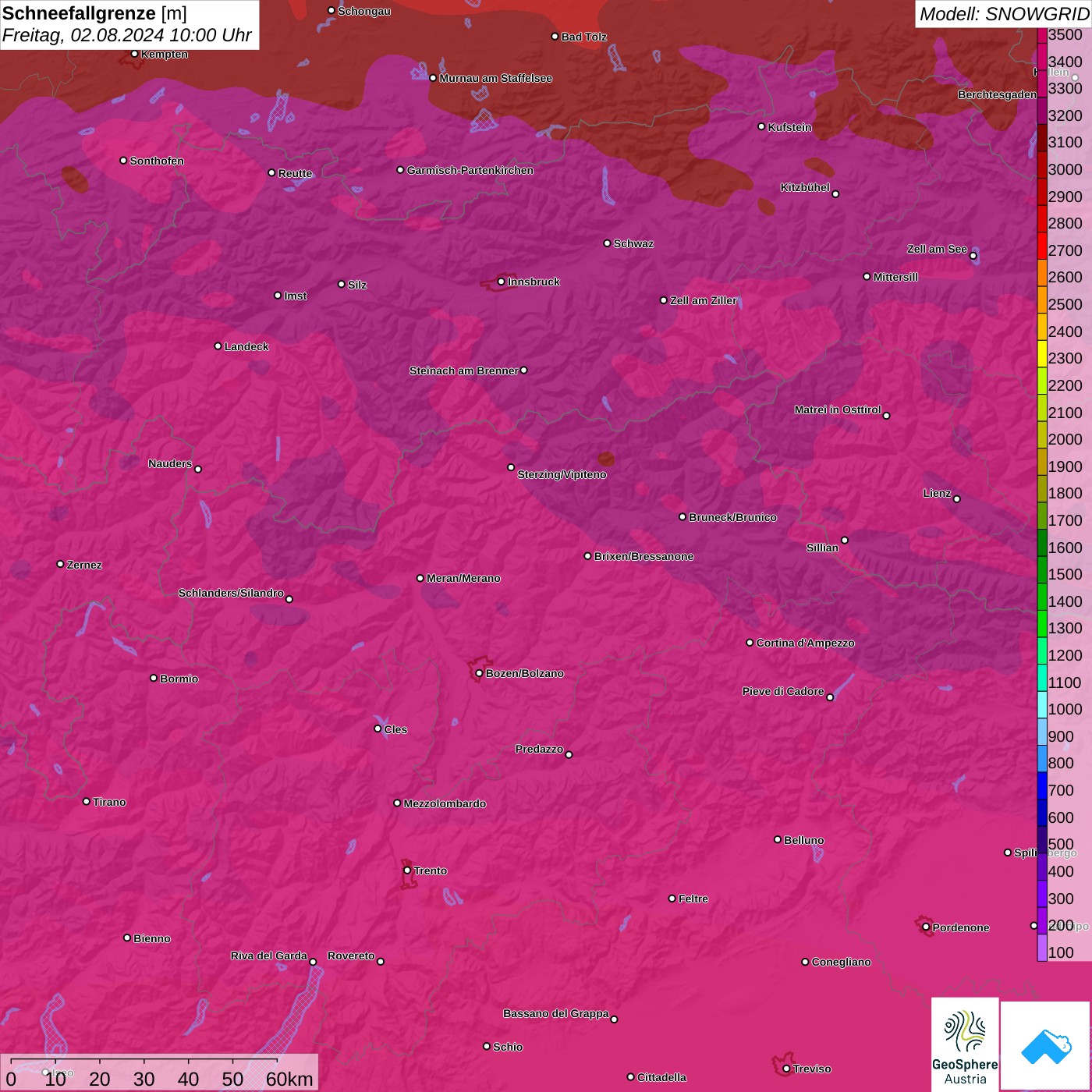Click the blue avalanche service logo
The height and width of the screenshot is (1092, 1092).
coord(1046,1046)
